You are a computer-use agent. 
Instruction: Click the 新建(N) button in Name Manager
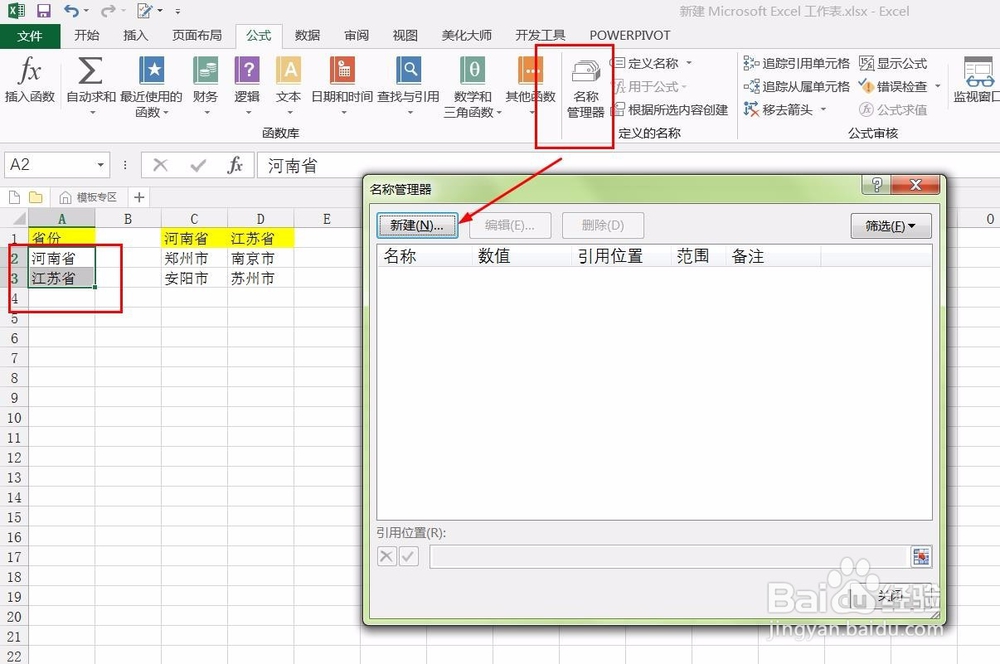[x=417, y=225]
